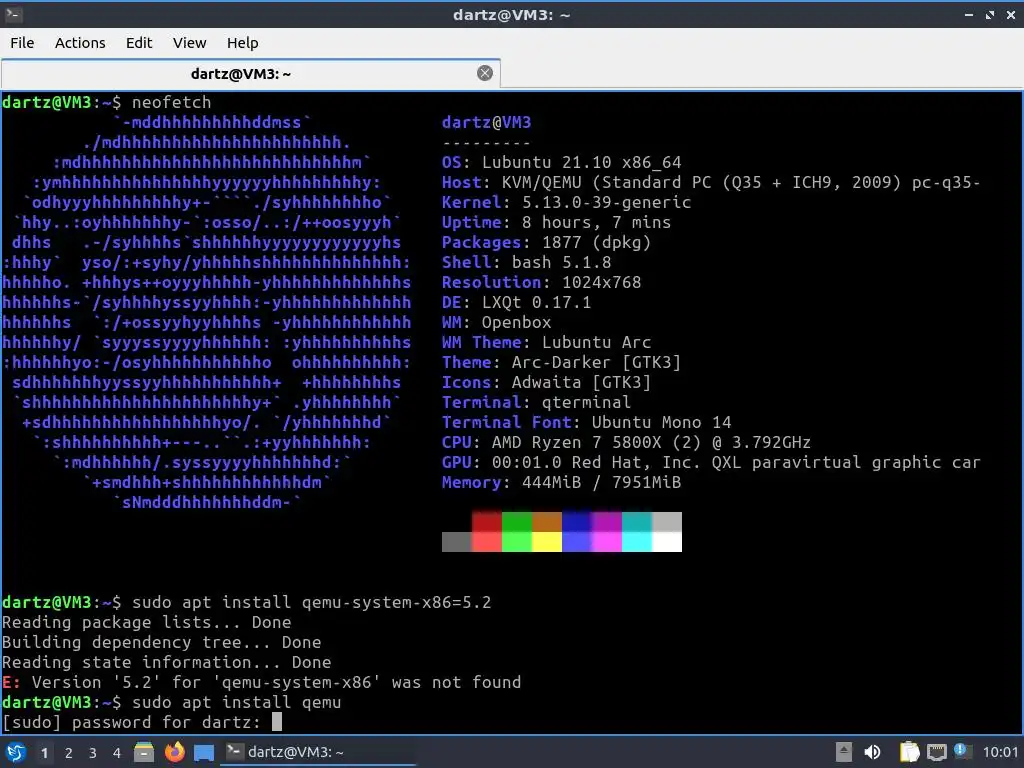
Task: Click the 'neofetch' command on the first line
Action: (172, 103)
